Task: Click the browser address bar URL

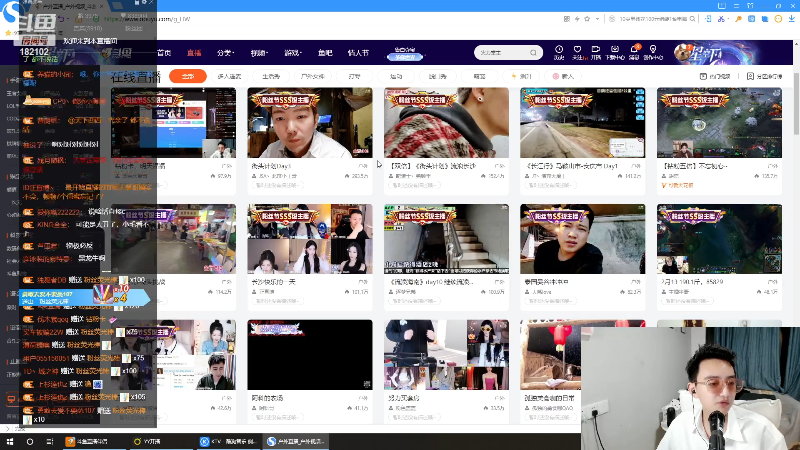Action: click(x=148, y=19)
